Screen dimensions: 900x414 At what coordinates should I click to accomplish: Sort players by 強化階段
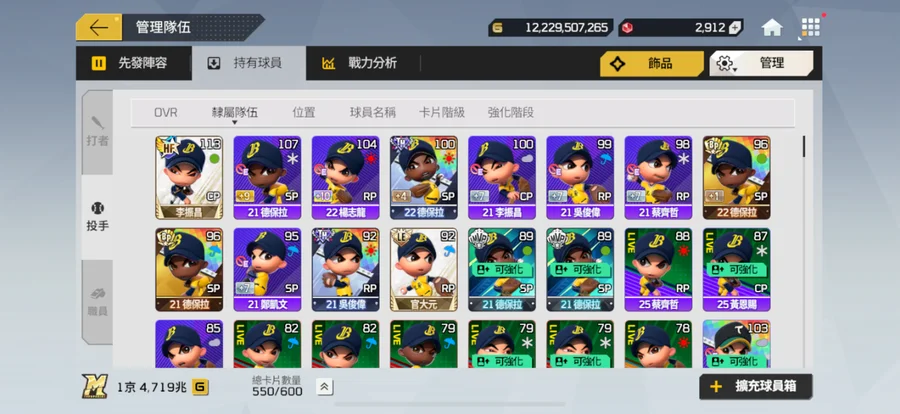(511, 113)
